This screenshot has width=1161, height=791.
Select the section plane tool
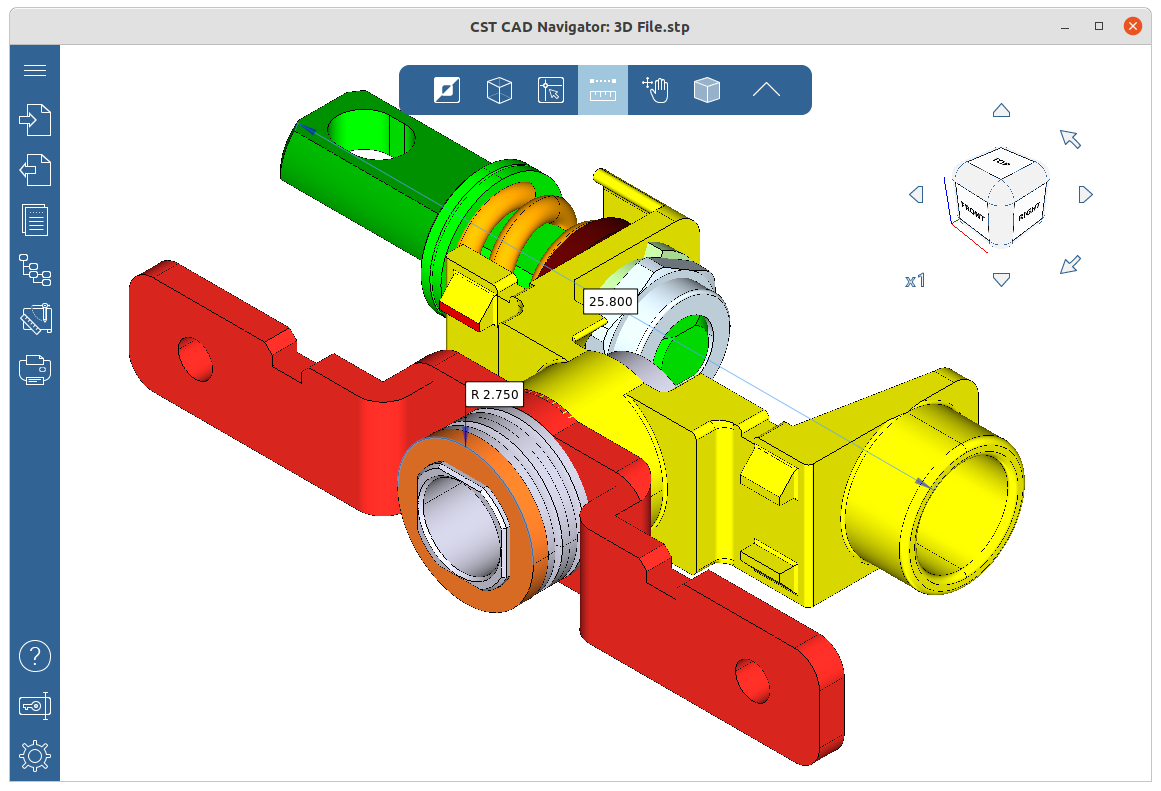(x=445, y=90)
